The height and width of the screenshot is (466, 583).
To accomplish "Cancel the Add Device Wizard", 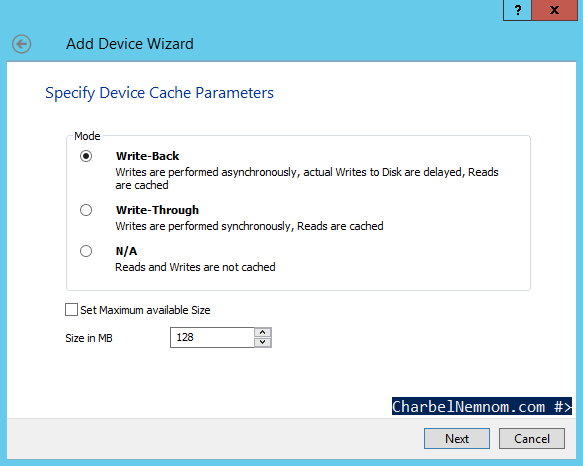I will (532, 438).
